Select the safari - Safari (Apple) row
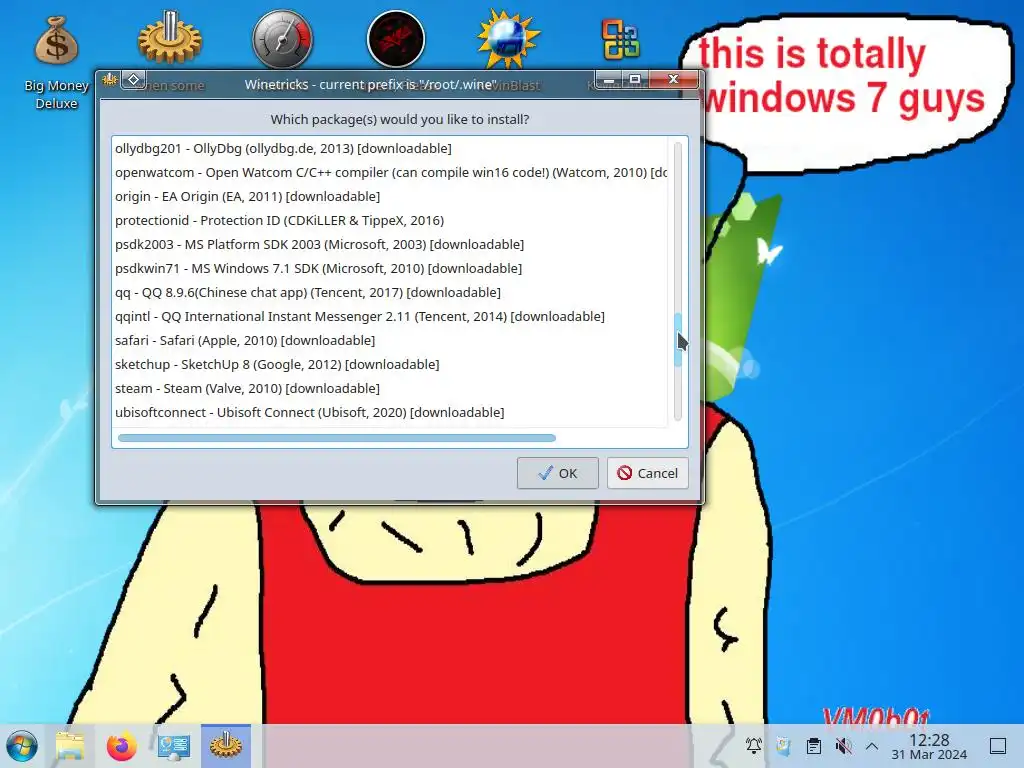This screenshot has height=768, width=1024. click(x=391, y=340)
